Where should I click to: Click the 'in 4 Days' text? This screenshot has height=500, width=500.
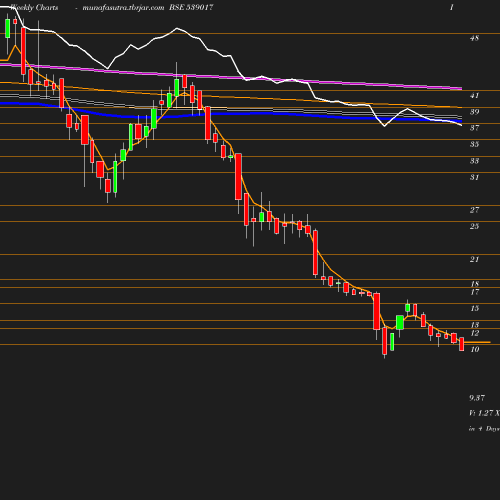click(x=484, y=429)
